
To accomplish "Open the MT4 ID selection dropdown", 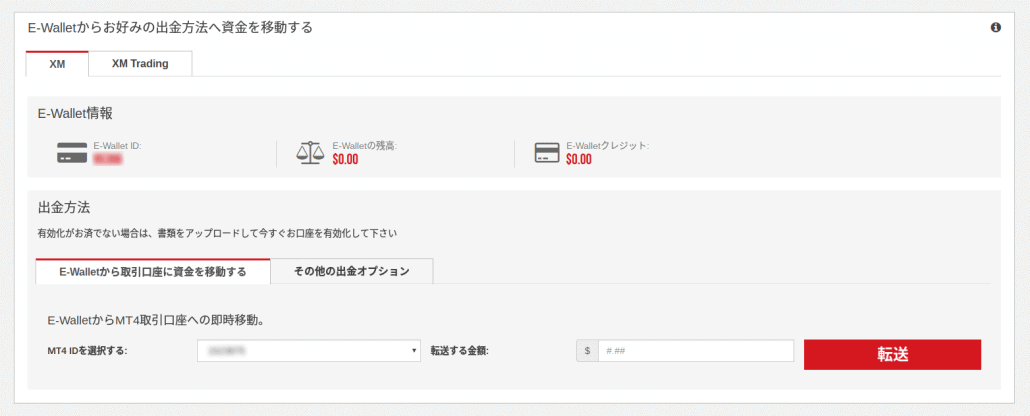I will coord(309,351).
